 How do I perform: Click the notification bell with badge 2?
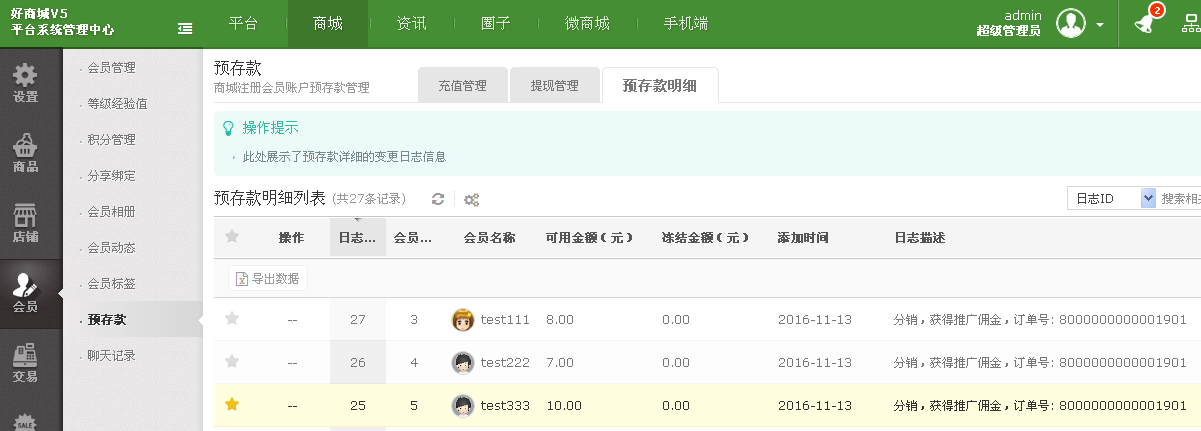coord(1144,23)
